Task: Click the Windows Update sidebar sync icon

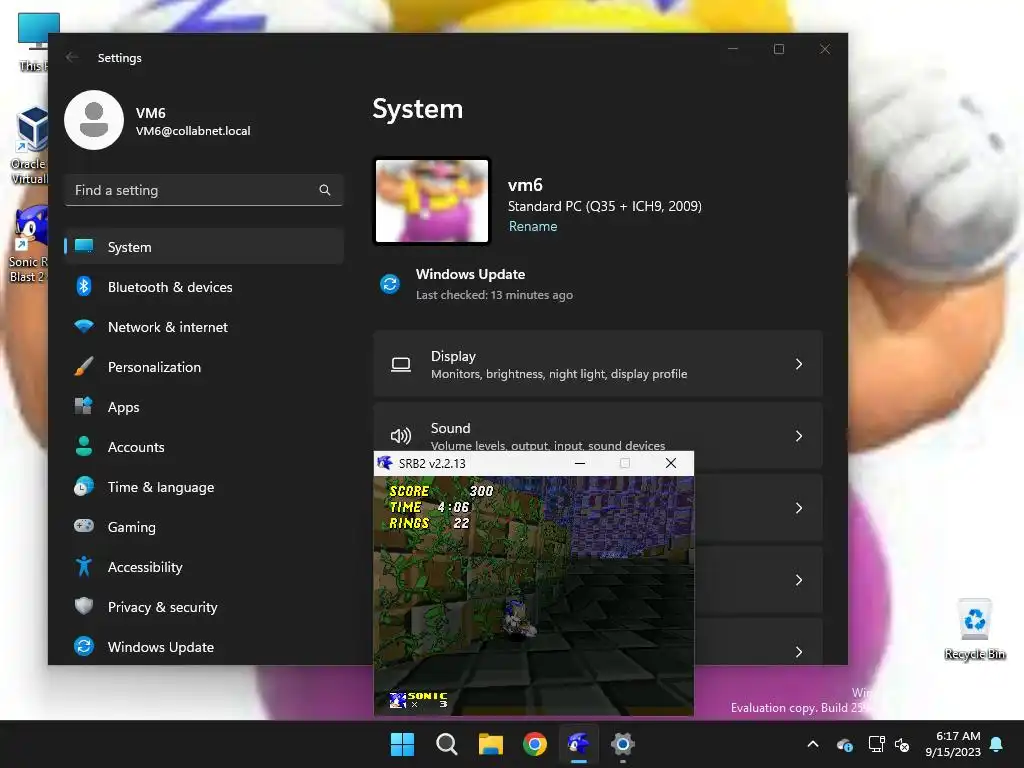Action: click(x=84, y=646)
